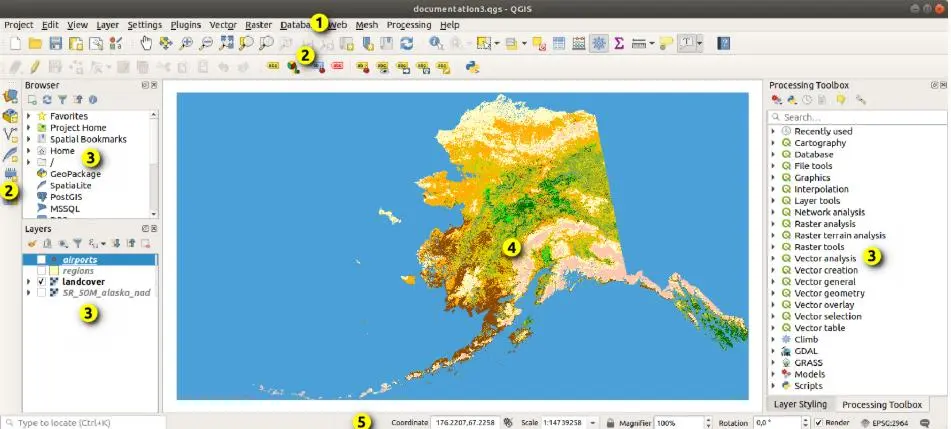This screenshot has width=951, height=429.
Task: Open the Attribute Table toolbar icon
Action: pos(558,44)
